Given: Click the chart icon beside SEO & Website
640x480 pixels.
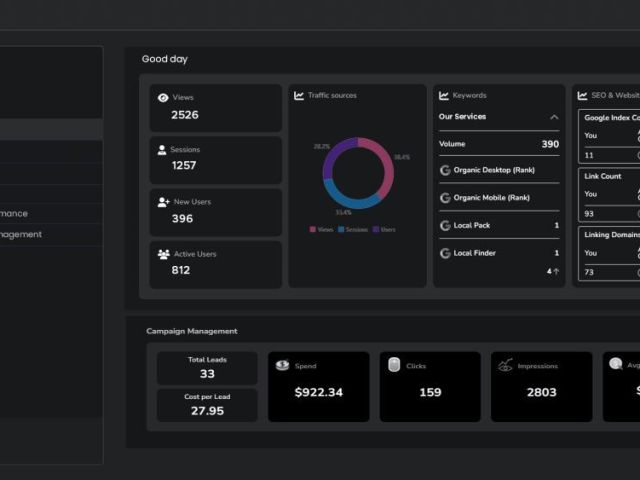Looking at the screenshot, I should pos(582,96).
